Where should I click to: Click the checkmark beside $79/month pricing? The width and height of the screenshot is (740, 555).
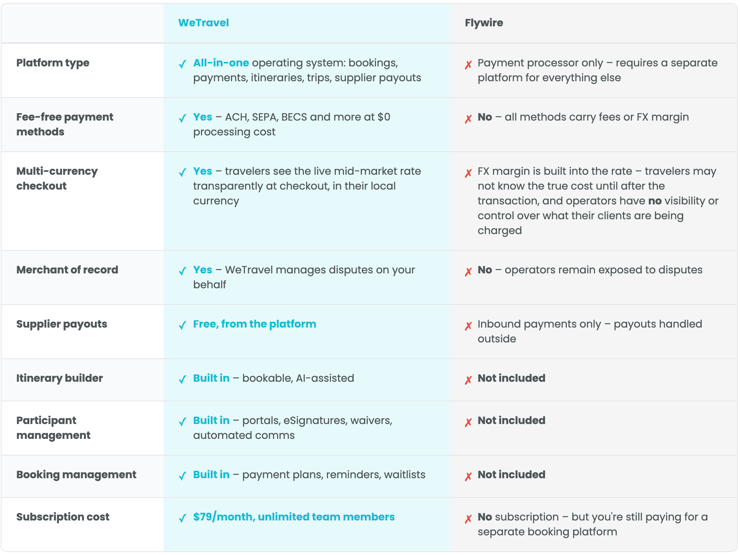click(182, 518)
